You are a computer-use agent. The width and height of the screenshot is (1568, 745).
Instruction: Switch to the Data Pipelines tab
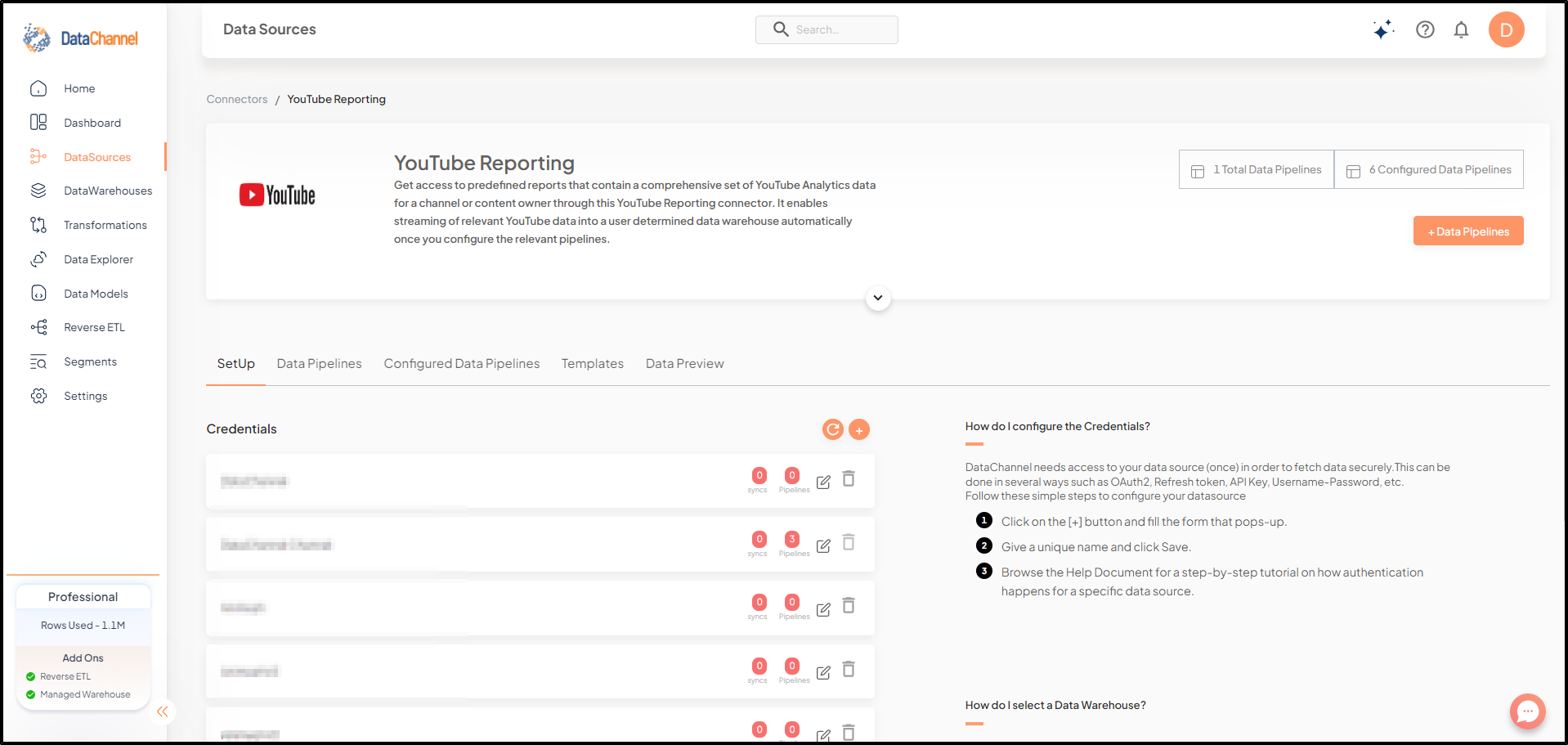tap(319, 363)
